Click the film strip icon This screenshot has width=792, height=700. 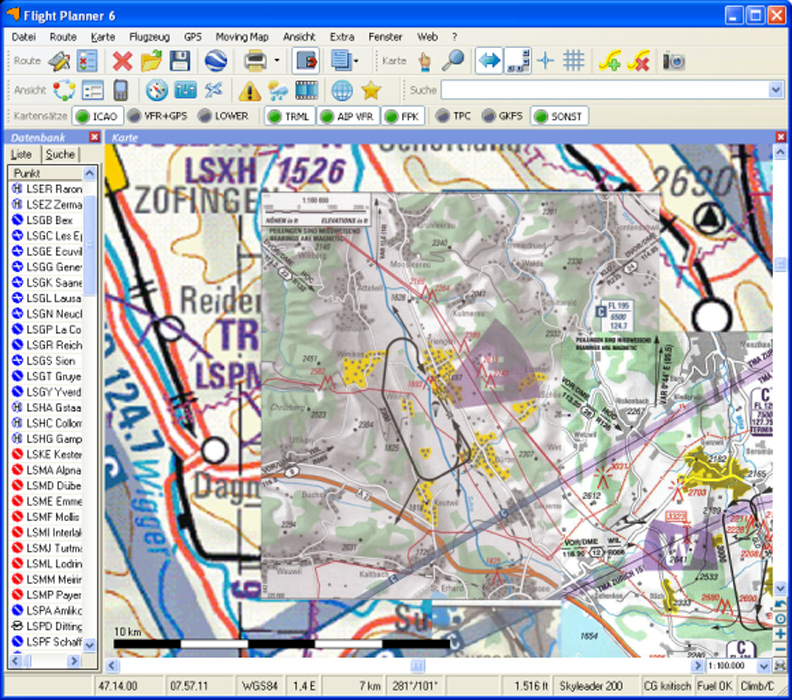[307, 90]
